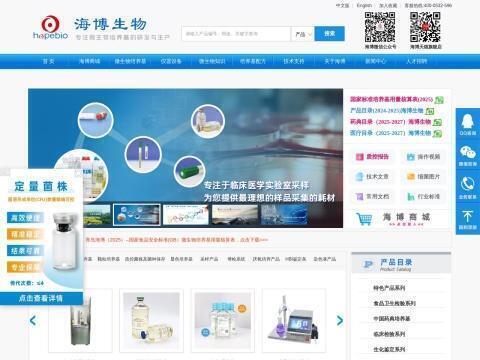The height and width of the screenshot is (360, 480).
Task: Open 新闻中心 navigation item
Action: (x=376, y=61)
